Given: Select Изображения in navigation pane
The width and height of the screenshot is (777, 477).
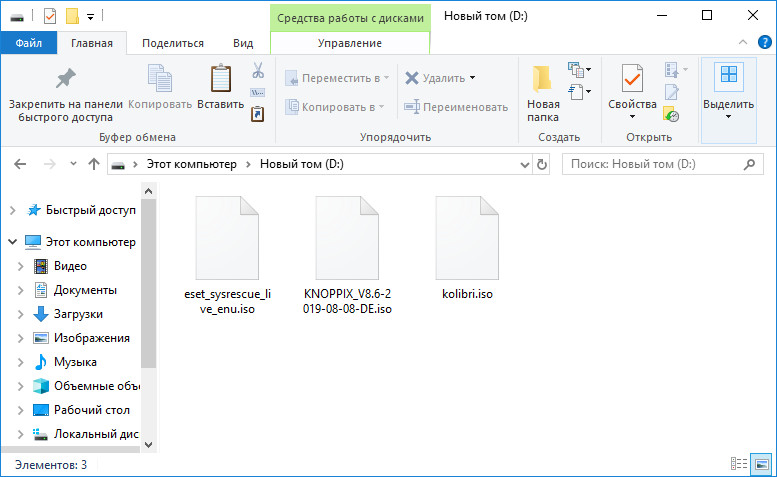Looking at the screenshot, I should click(x=92, y=338).
